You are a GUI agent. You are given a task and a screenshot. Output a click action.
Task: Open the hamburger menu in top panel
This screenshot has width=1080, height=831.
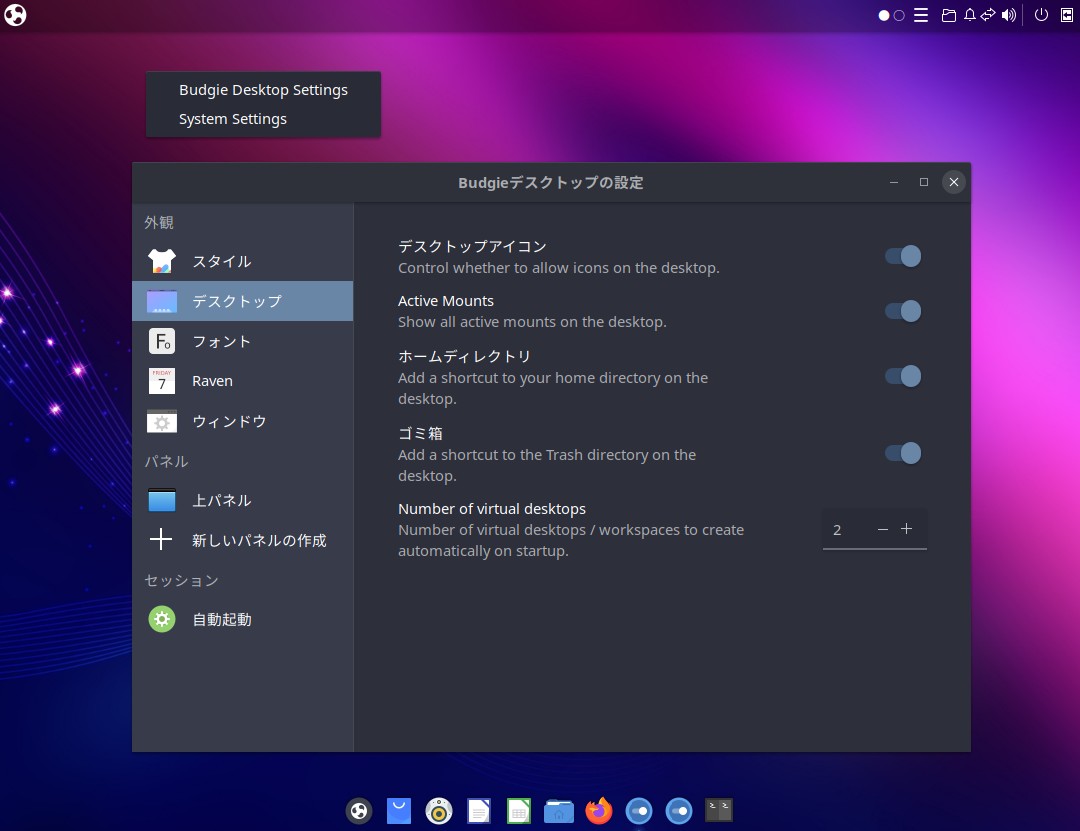click(921, 15)
